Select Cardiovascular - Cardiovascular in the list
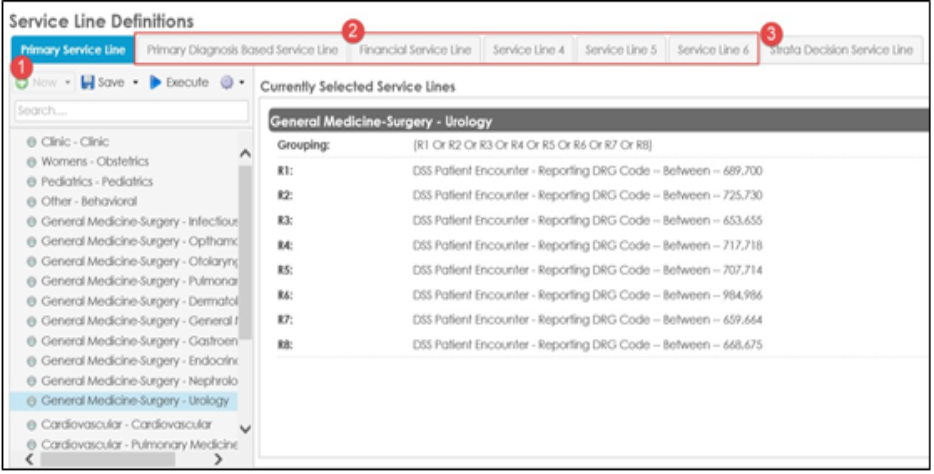The height and width of the screenshot is (474, 934). click(124, 425)
